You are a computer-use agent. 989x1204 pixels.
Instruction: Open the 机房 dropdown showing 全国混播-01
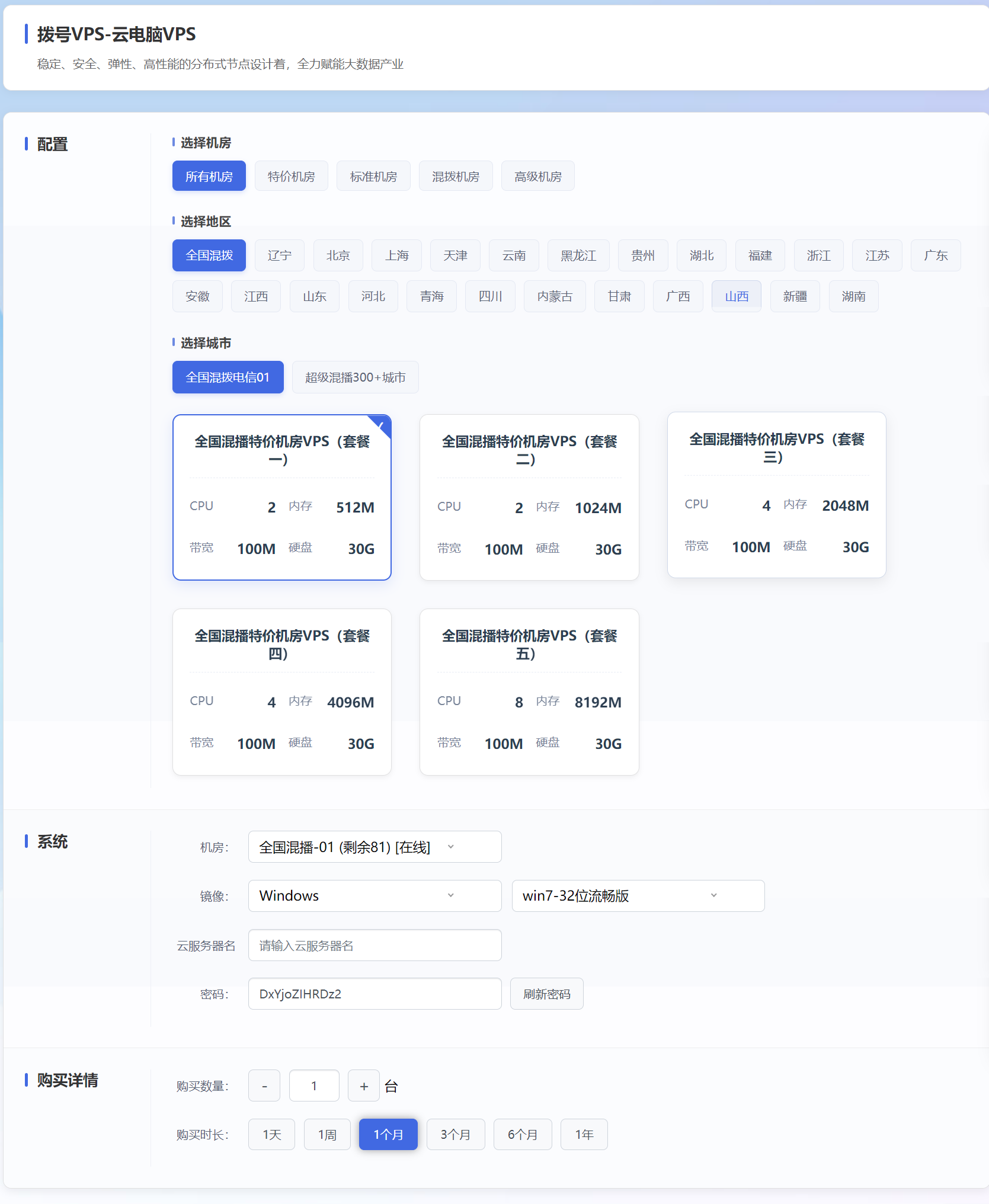pos(375,847)
